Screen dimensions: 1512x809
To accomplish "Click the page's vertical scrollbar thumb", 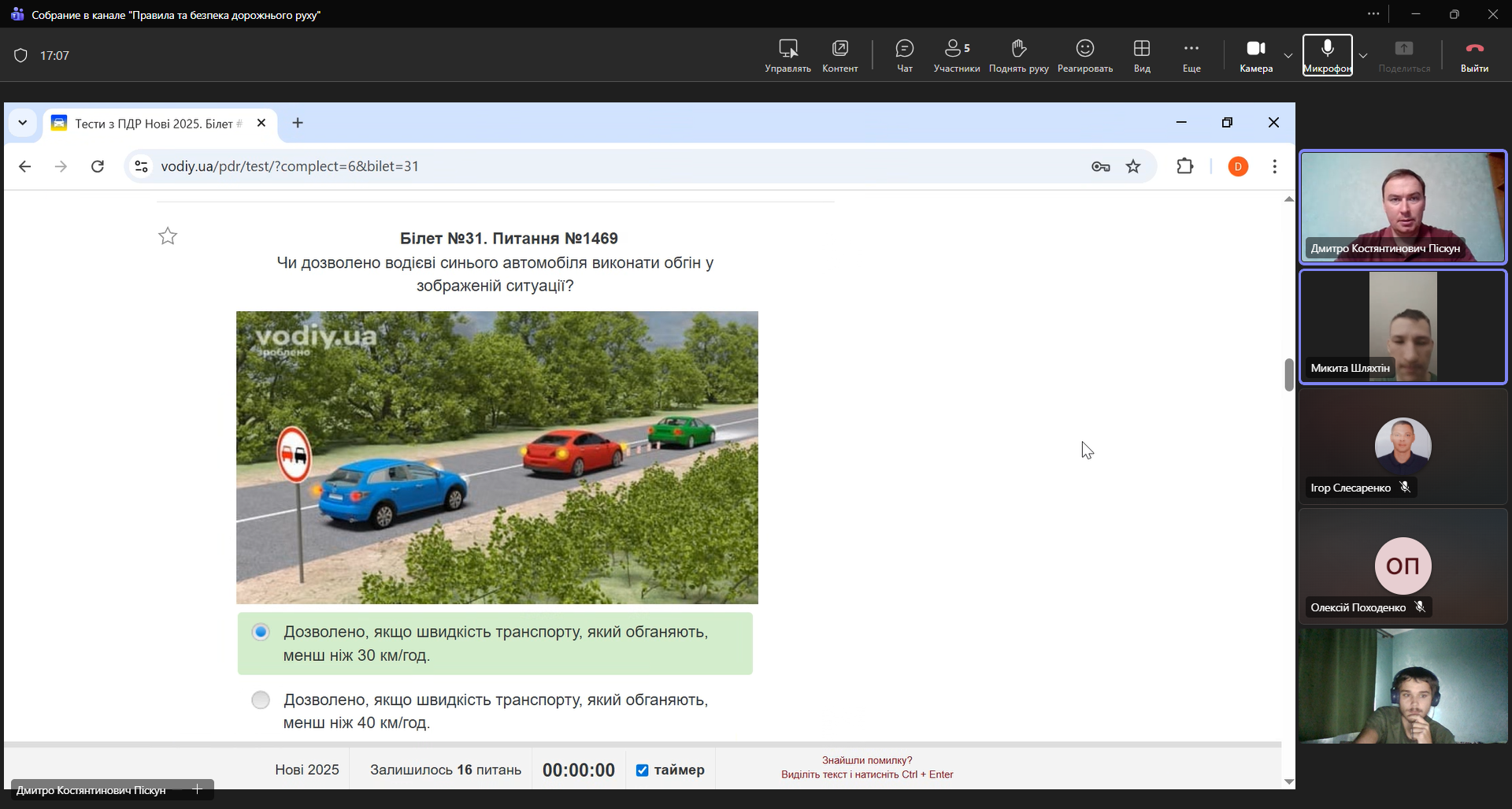I will tap(1288, 374).
